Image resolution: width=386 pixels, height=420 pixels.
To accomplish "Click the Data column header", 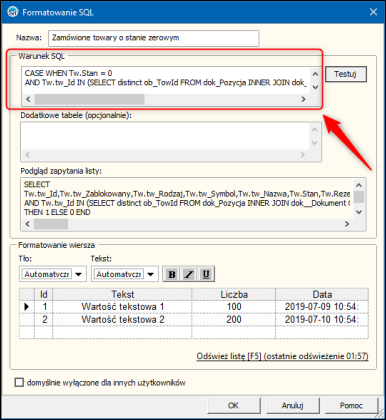I will coord(322,294).
